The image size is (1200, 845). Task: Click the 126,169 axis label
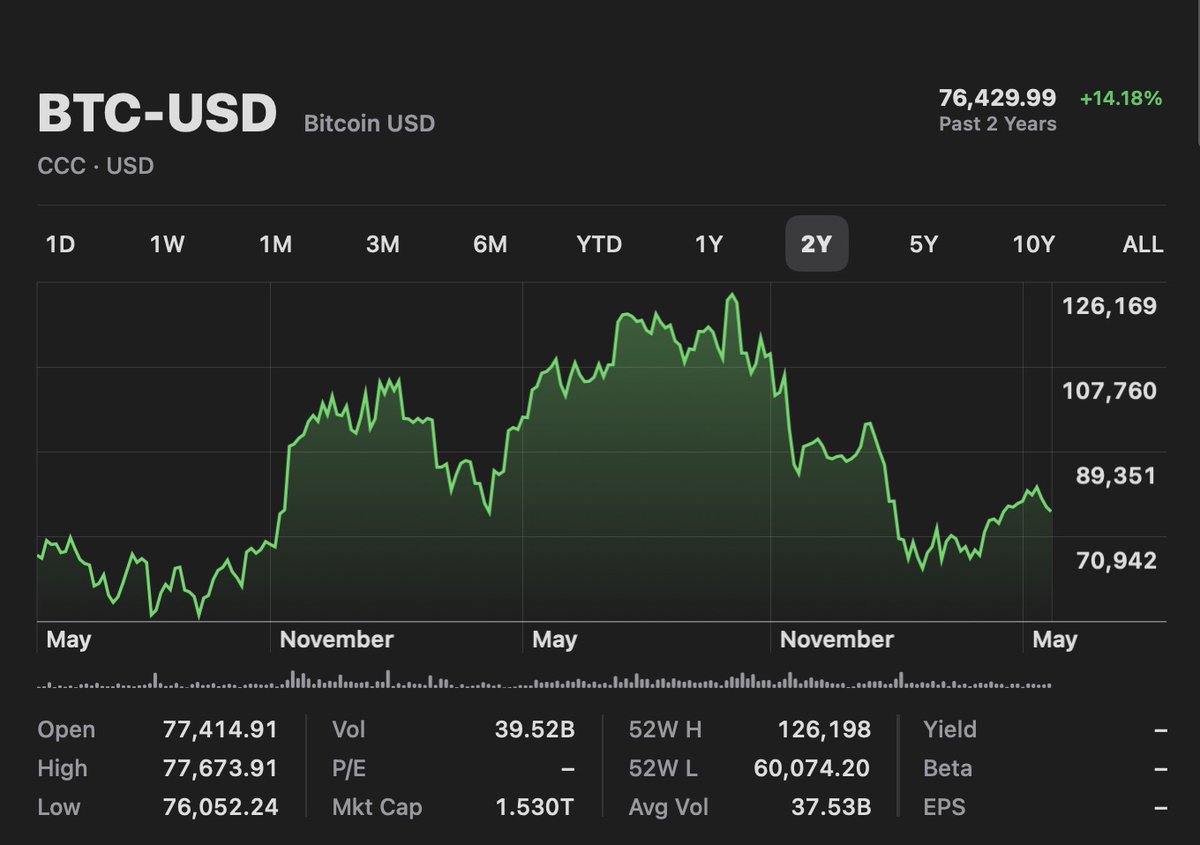1108,306
